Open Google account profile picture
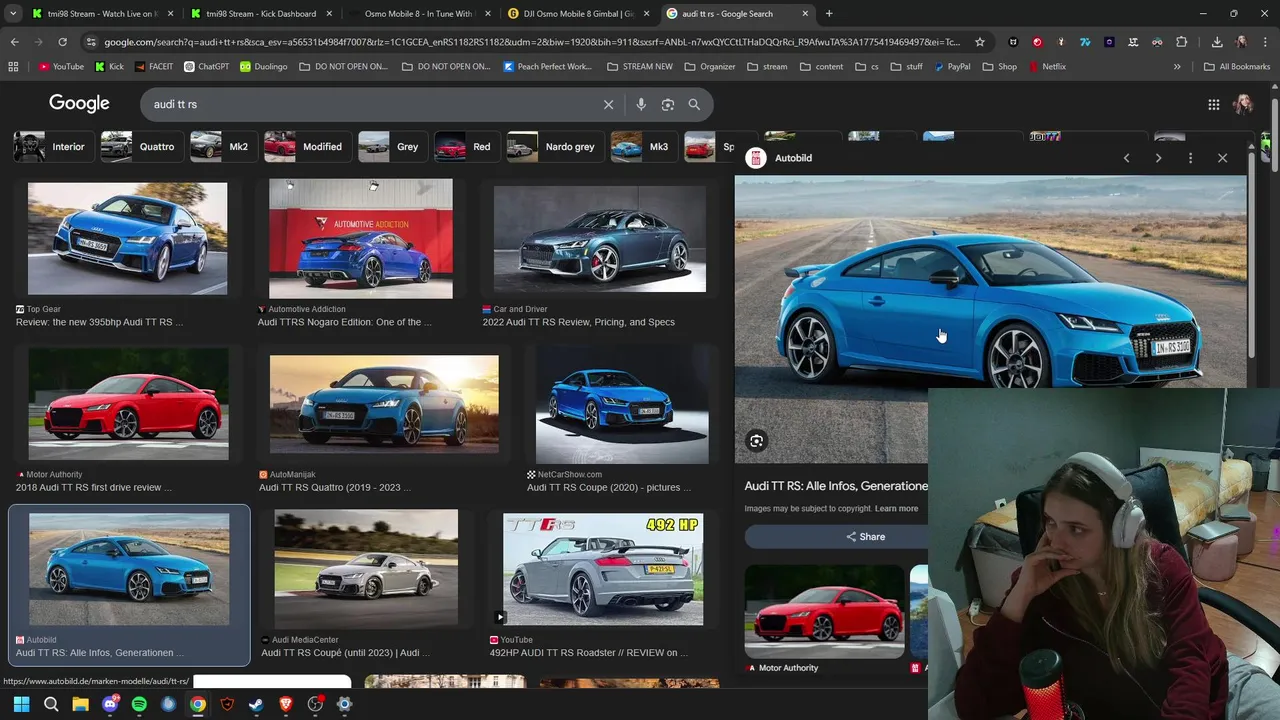This screenshot has height=720, width=1280. tap(1243, 104)
